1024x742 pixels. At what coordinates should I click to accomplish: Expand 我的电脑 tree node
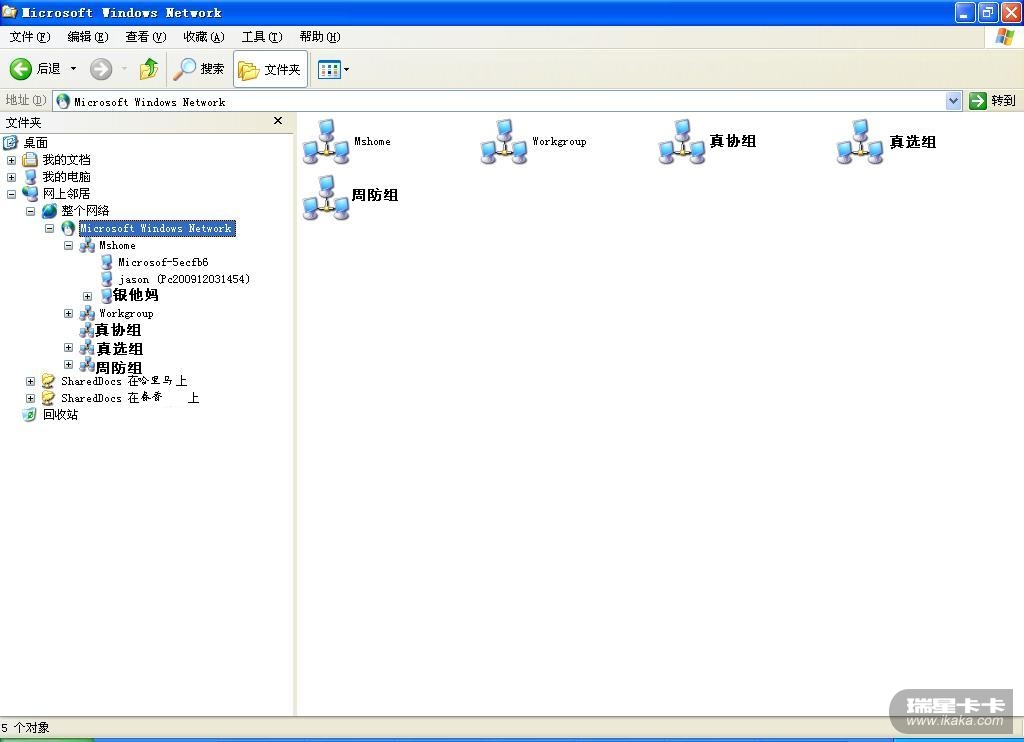click(11, 177)
